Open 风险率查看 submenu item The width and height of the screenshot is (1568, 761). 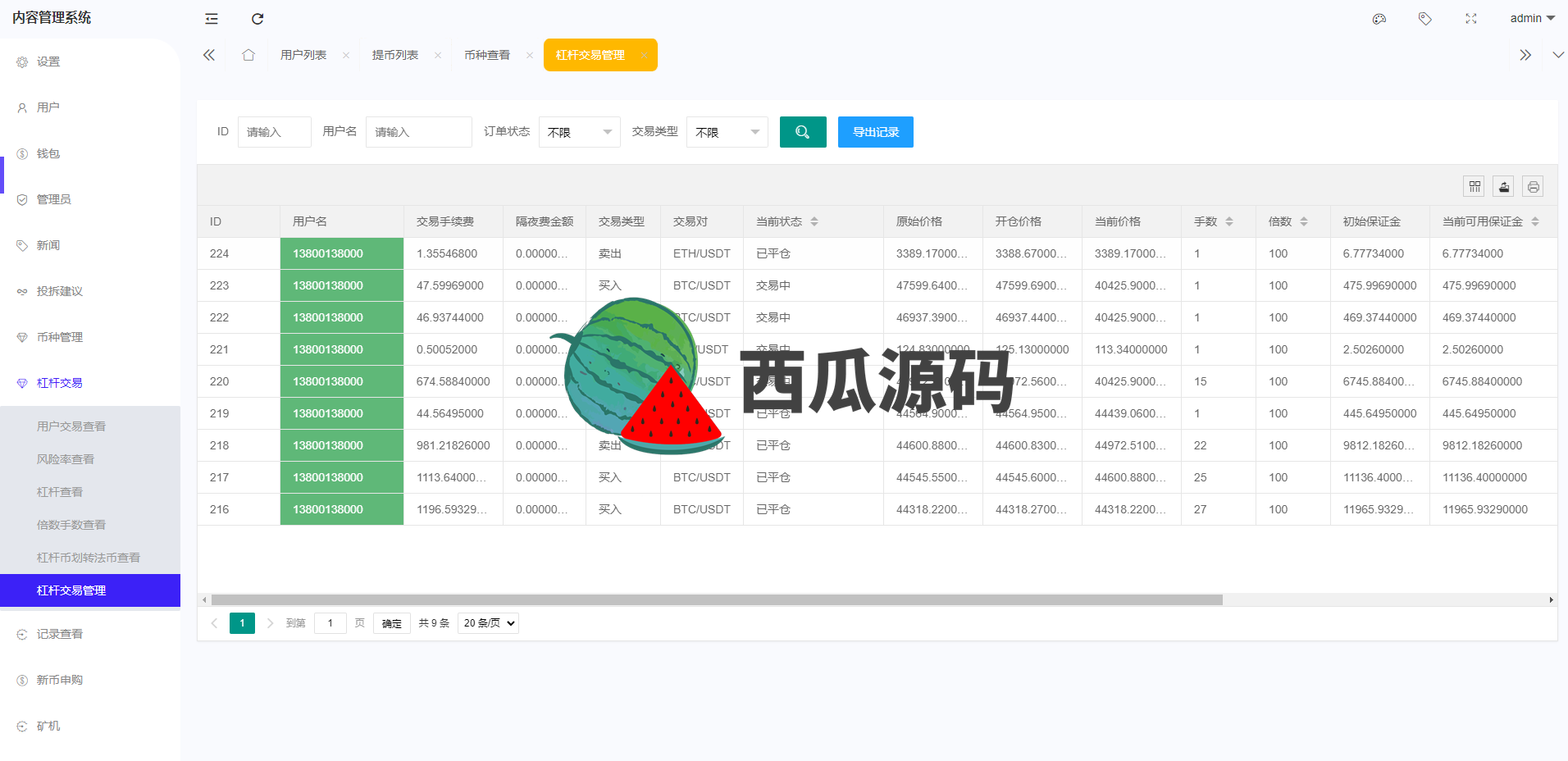(90, 459)
